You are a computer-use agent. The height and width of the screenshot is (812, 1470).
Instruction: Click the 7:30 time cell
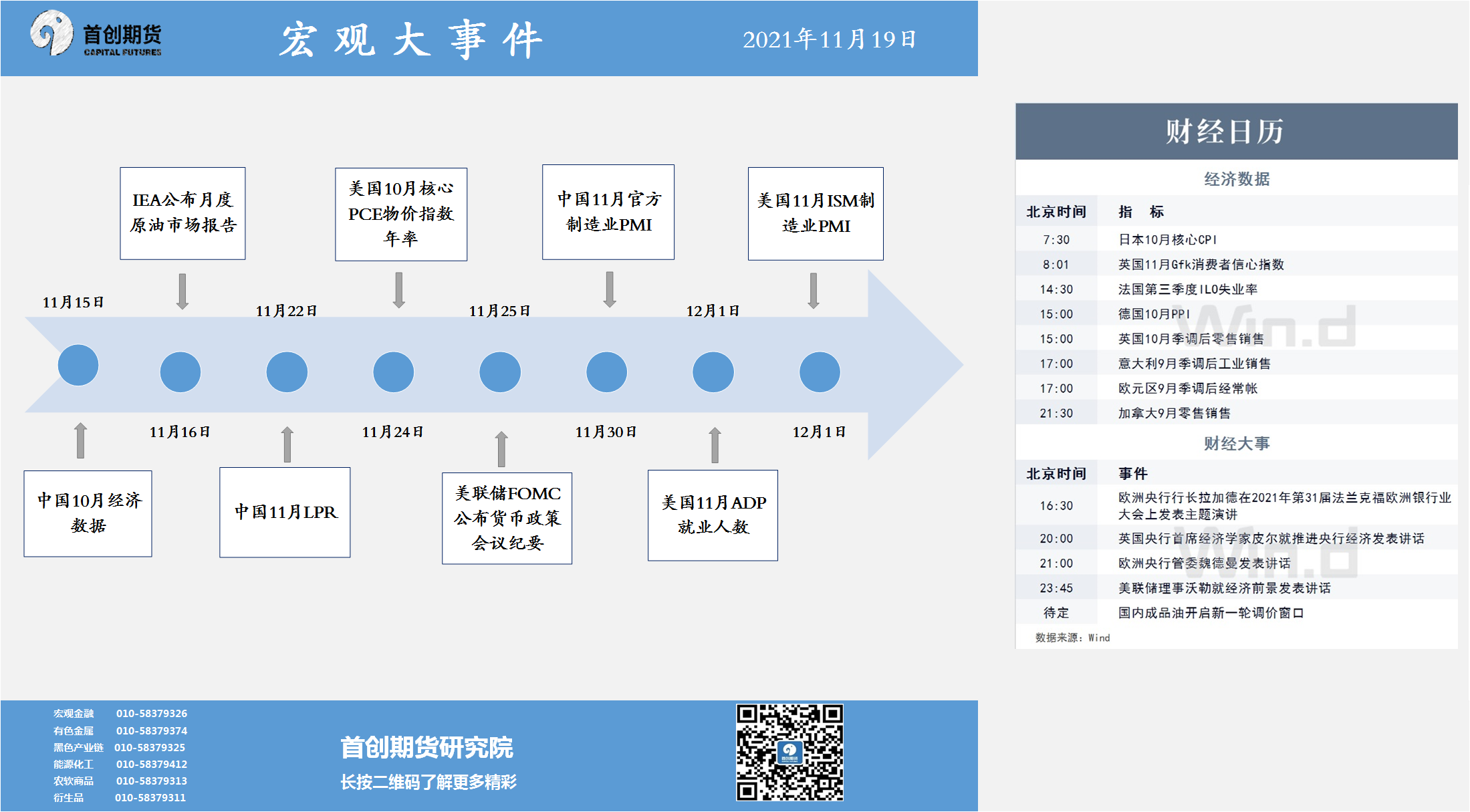1056,239
